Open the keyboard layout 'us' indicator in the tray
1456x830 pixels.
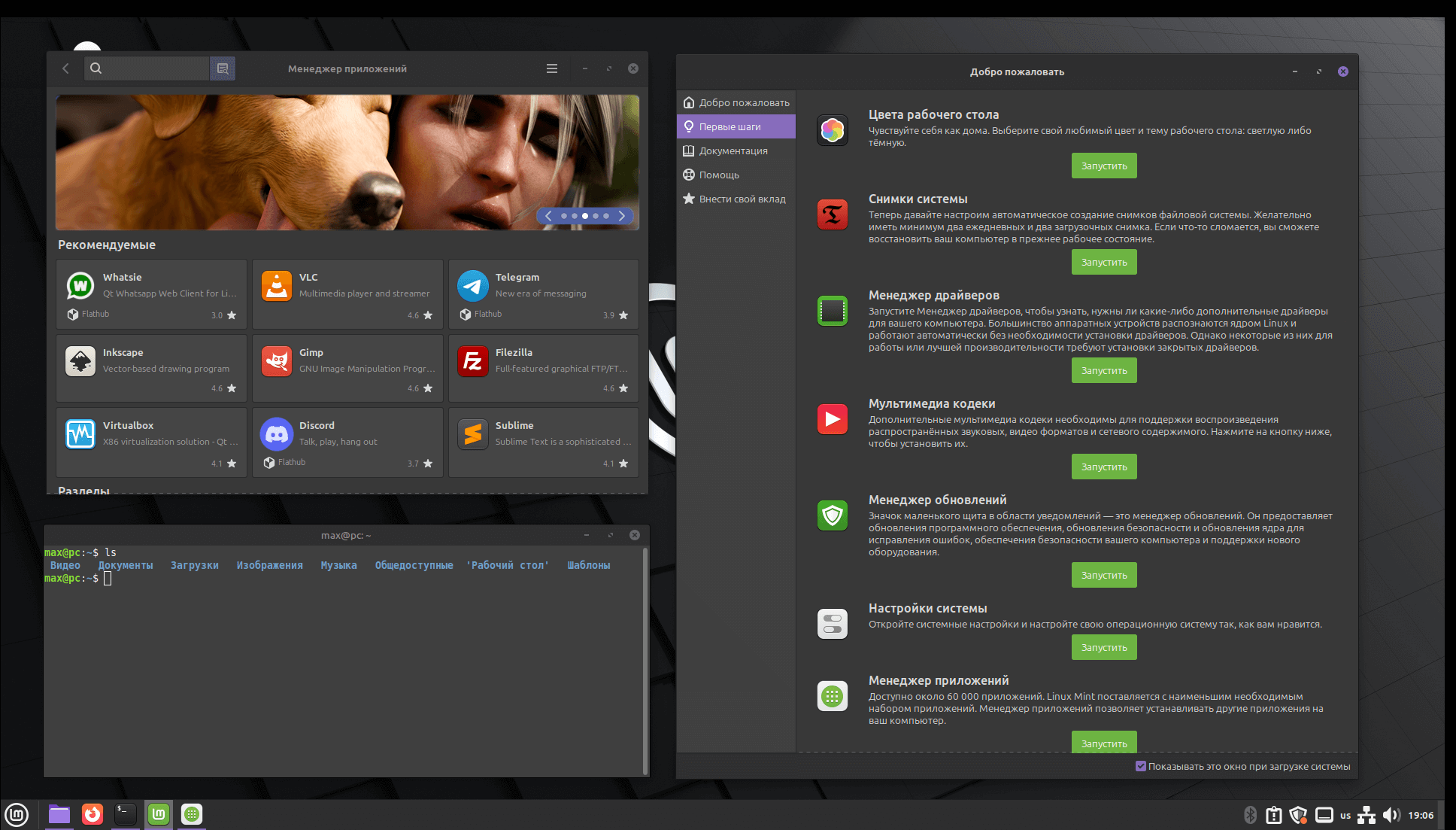(1345, 815)
